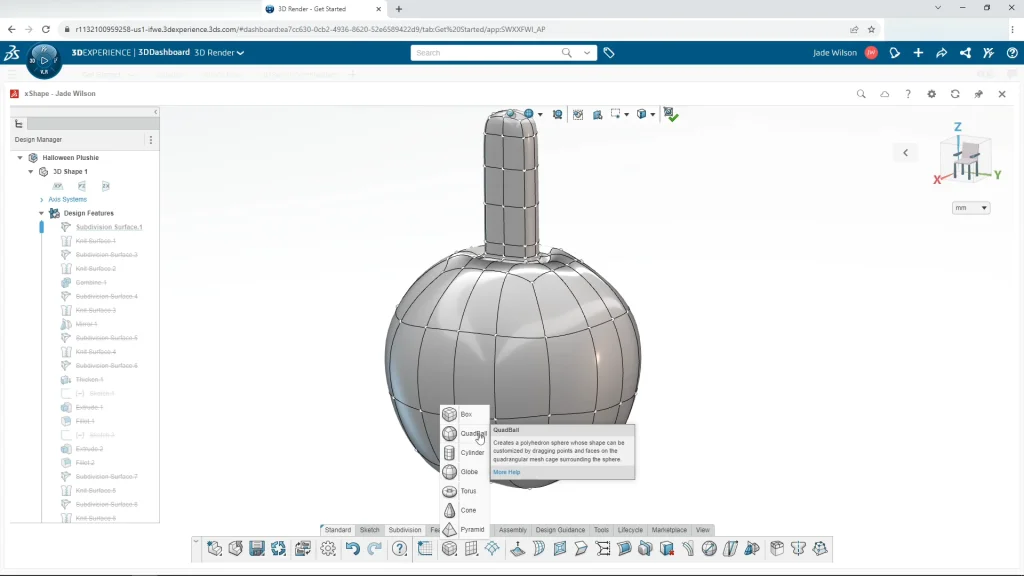1024x576 pixels.
Task: Switch to the Sketch tab
Action: pos(369,530)
